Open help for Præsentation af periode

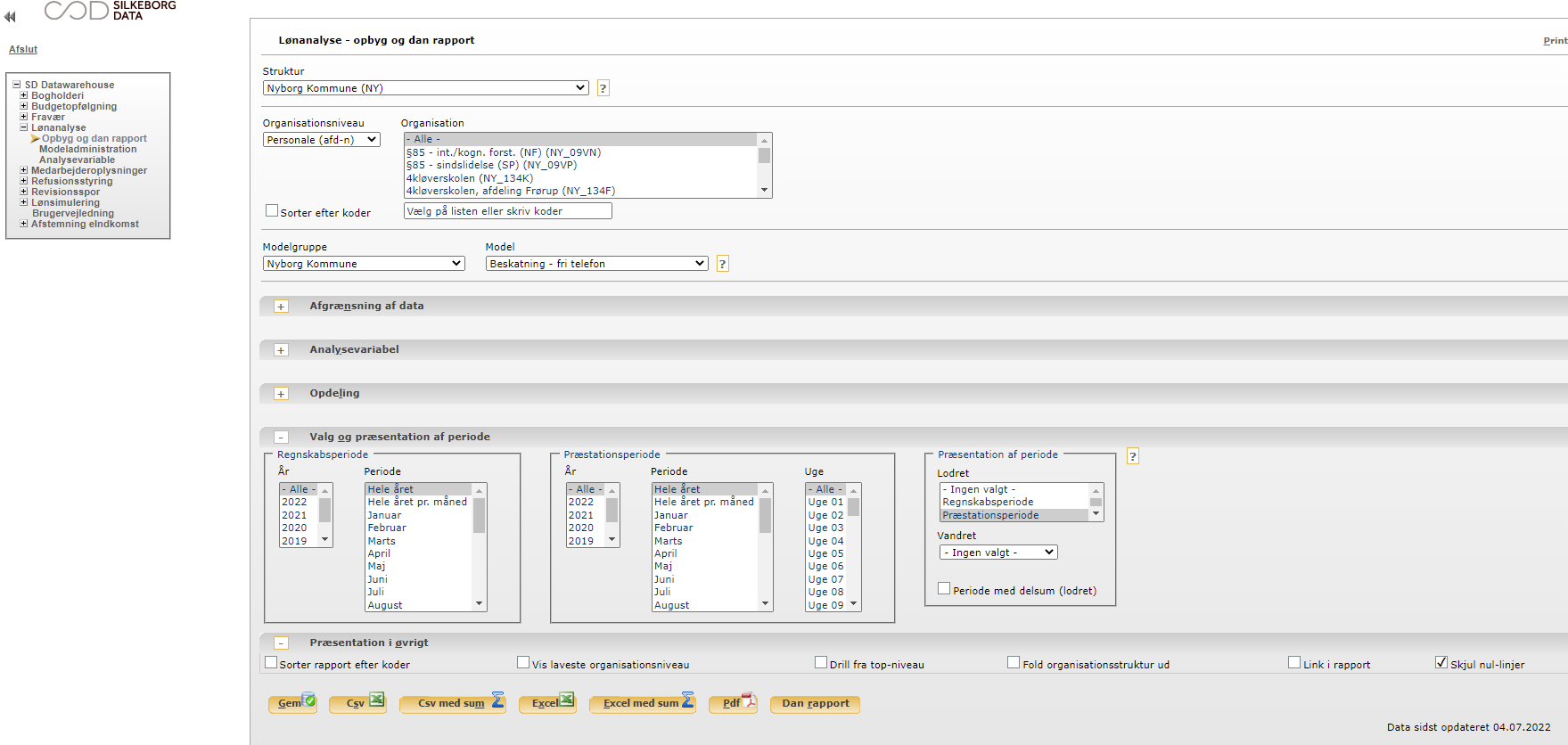[1132, 456]
